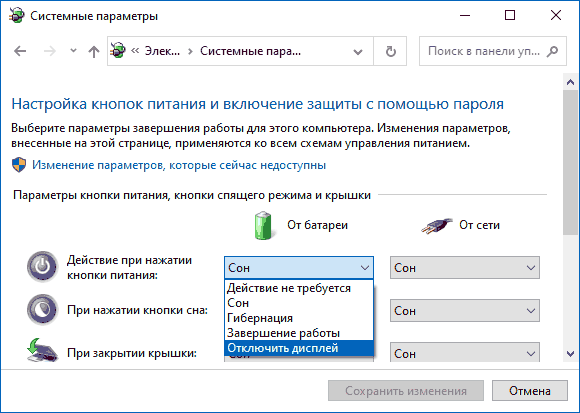580x413 pixels.
Task: Click the search magnifier icon
Action: click(553, 51)
